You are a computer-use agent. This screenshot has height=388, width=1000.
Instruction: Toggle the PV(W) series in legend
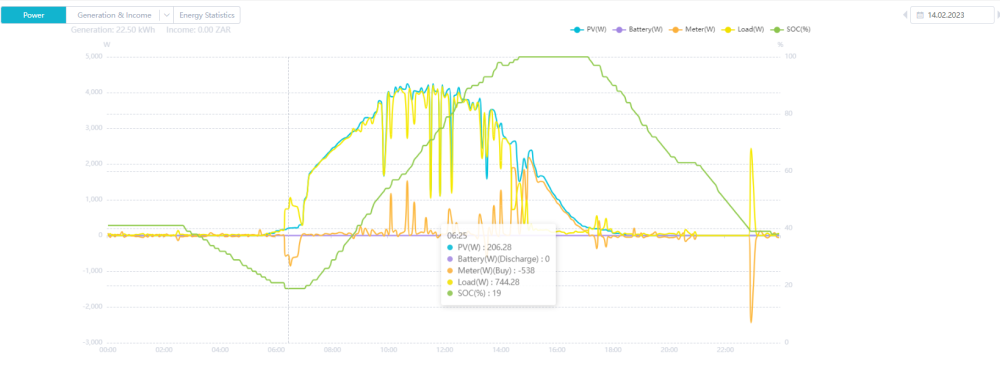pos(588,29)
